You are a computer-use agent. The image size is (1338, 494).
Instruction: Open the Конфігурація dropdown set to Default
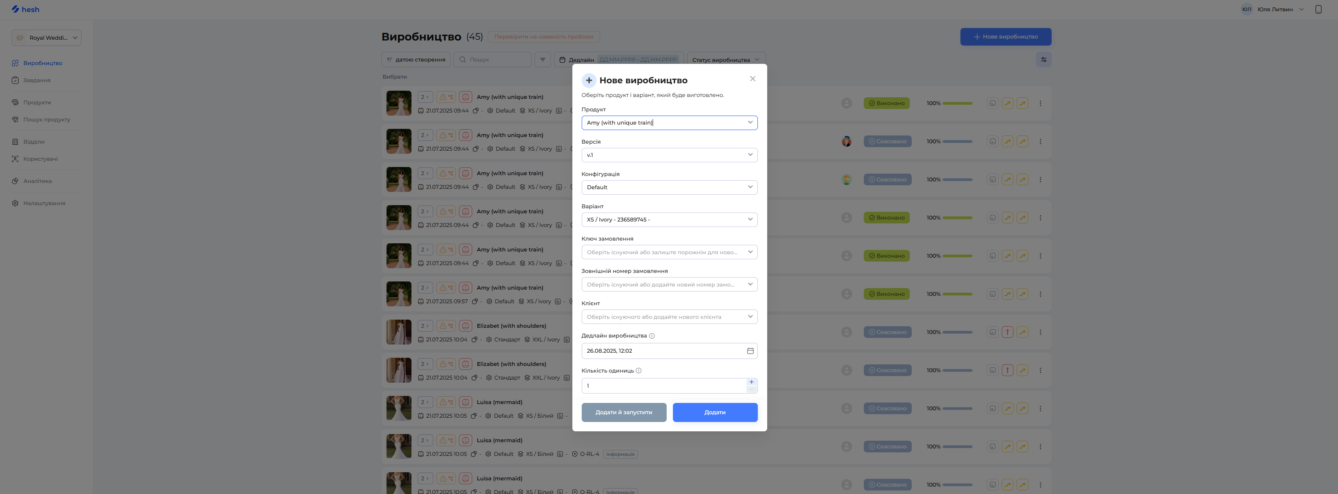tap(669, 187)
